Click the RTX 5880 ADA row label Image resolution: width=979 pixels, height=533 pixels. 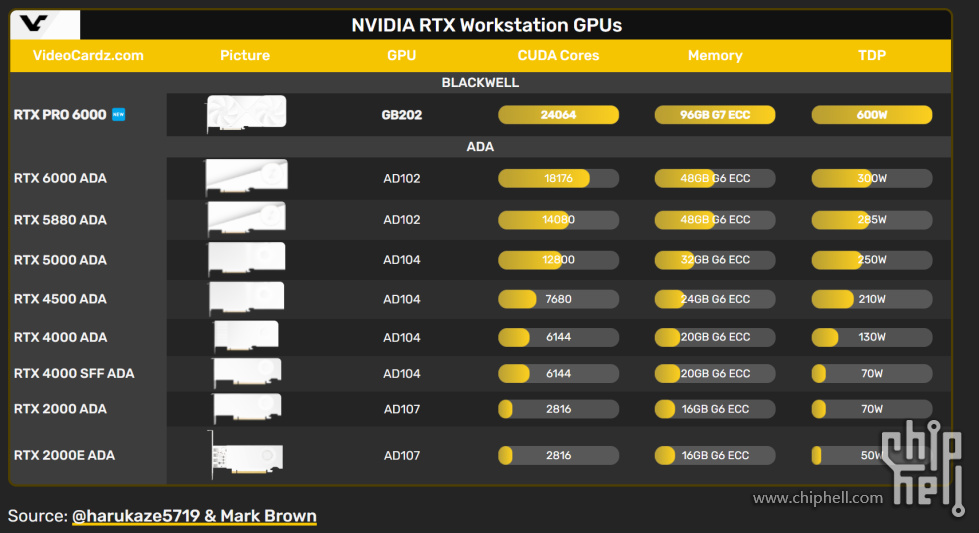point(60,220)
